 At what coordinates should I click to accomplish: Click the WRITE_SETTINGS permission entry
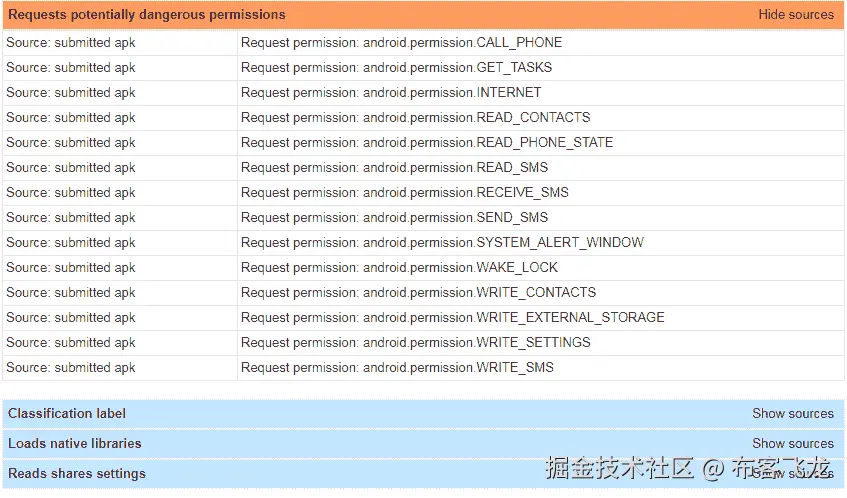pos(415,343)
